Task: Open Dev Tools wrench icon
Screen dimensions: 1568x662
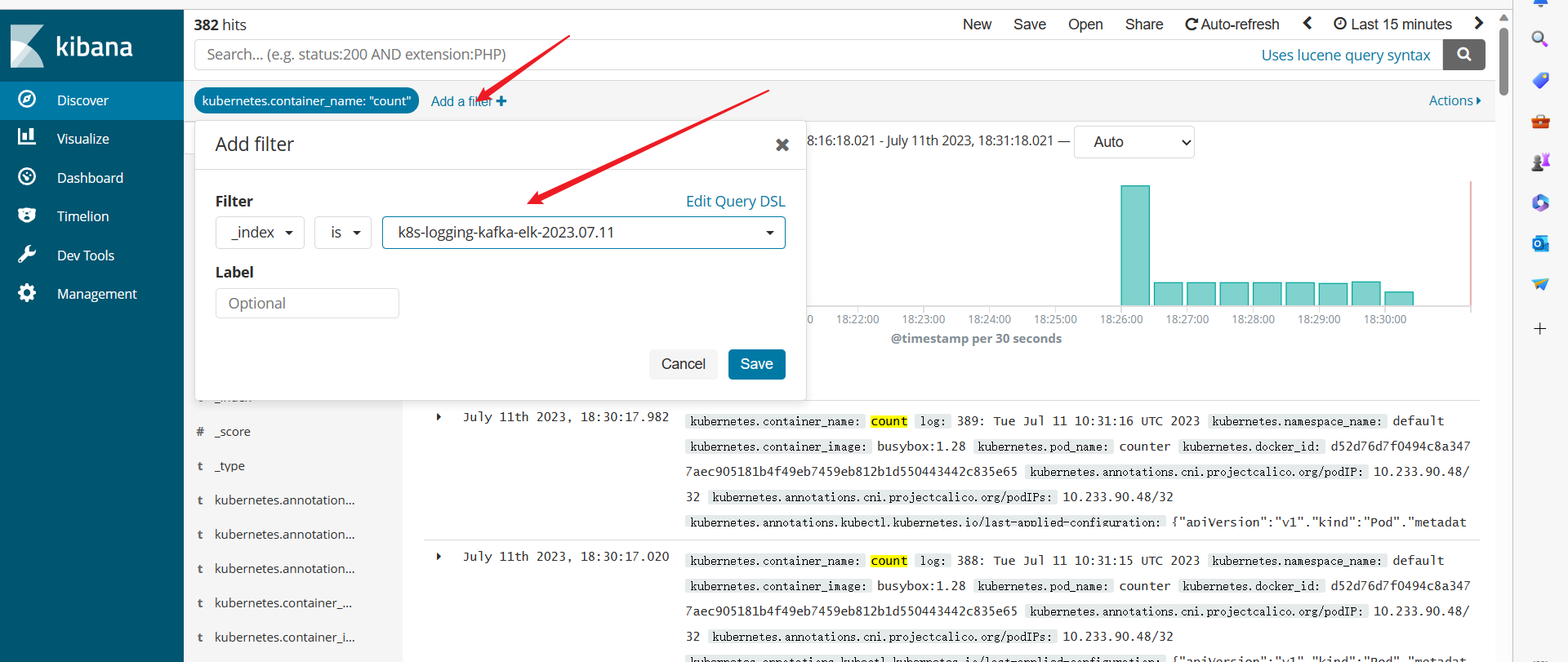Action: click(27, 254)
